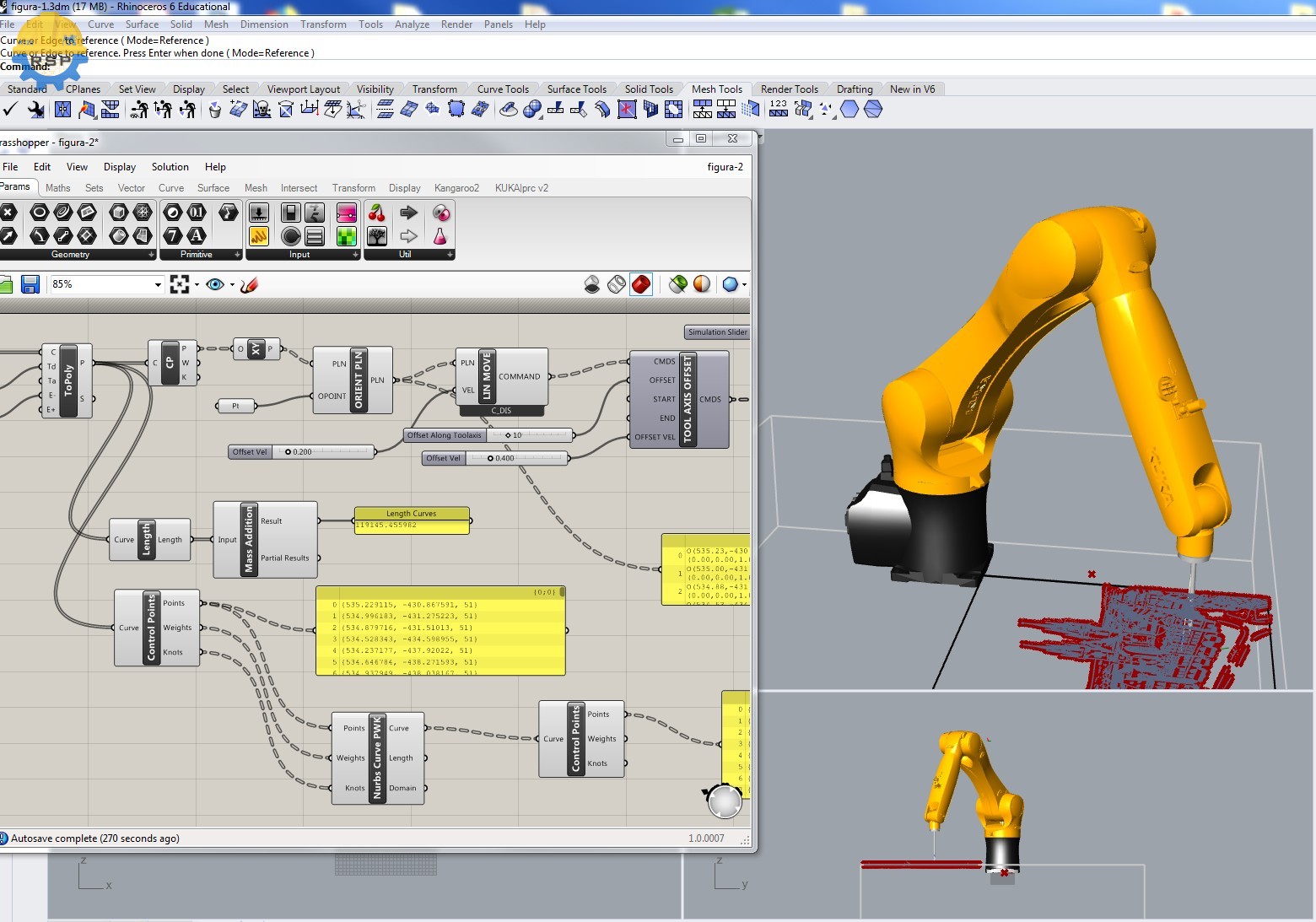
Task: Pick the Text A parameter icon
Action: pos(197,236)
